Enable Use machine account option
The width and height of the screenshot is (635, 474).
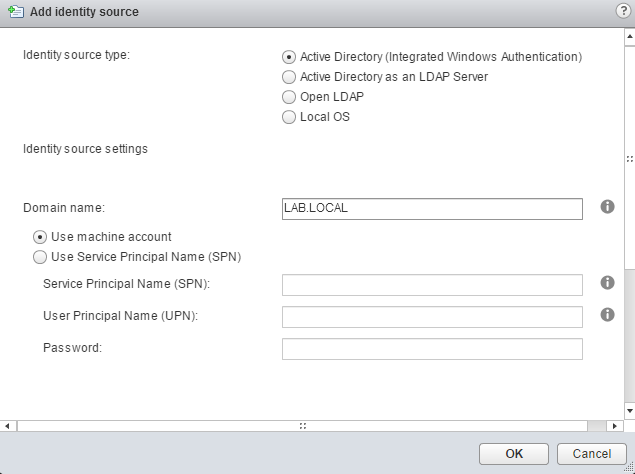point(40,237)
